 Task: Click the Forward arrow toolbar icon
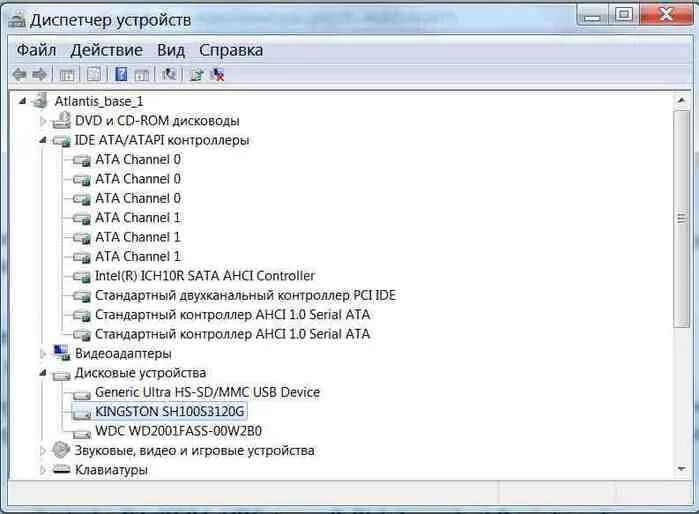[40, 74]
